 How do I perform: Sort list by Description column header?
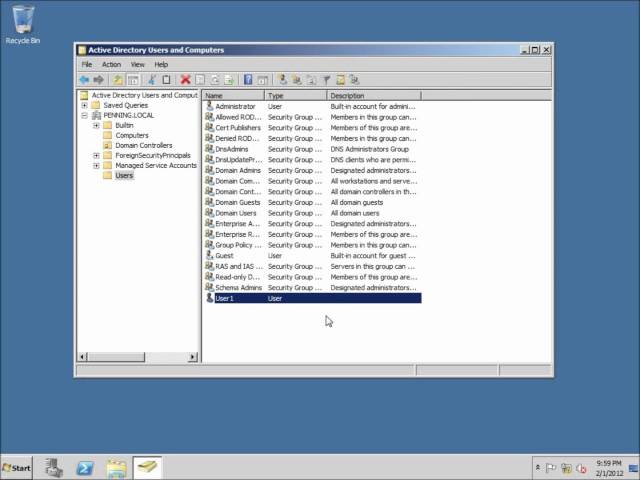click(x=374, y=96)
